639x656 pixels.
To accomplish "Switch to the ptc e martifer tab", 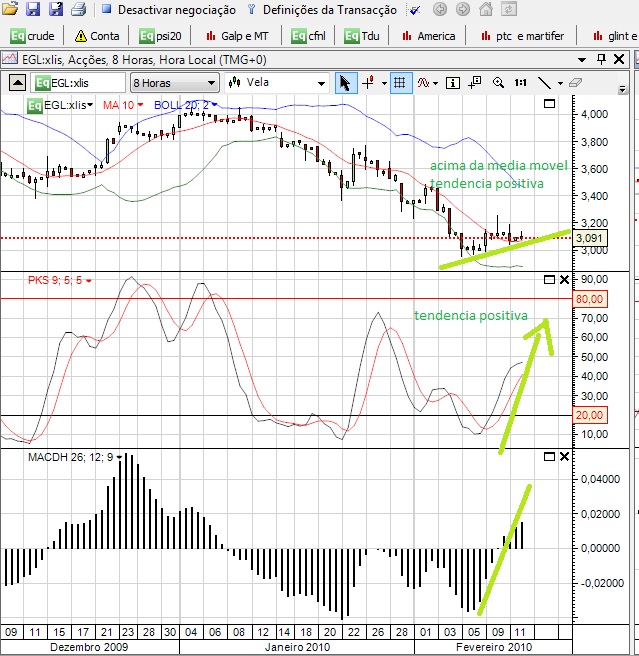I will 523,36.
